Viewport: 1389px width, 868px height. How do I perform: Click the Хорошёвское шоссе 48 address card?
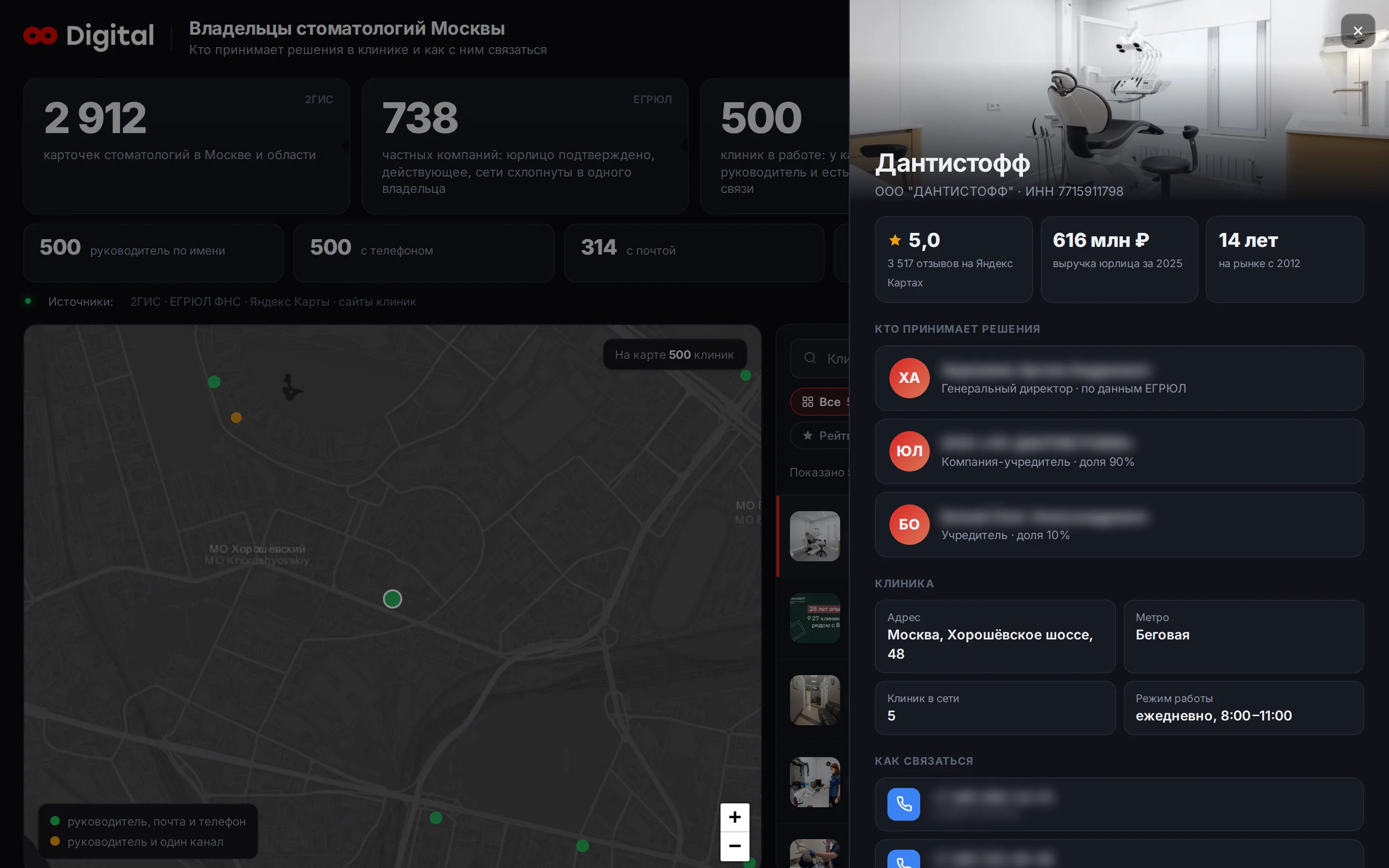(994, 637)
